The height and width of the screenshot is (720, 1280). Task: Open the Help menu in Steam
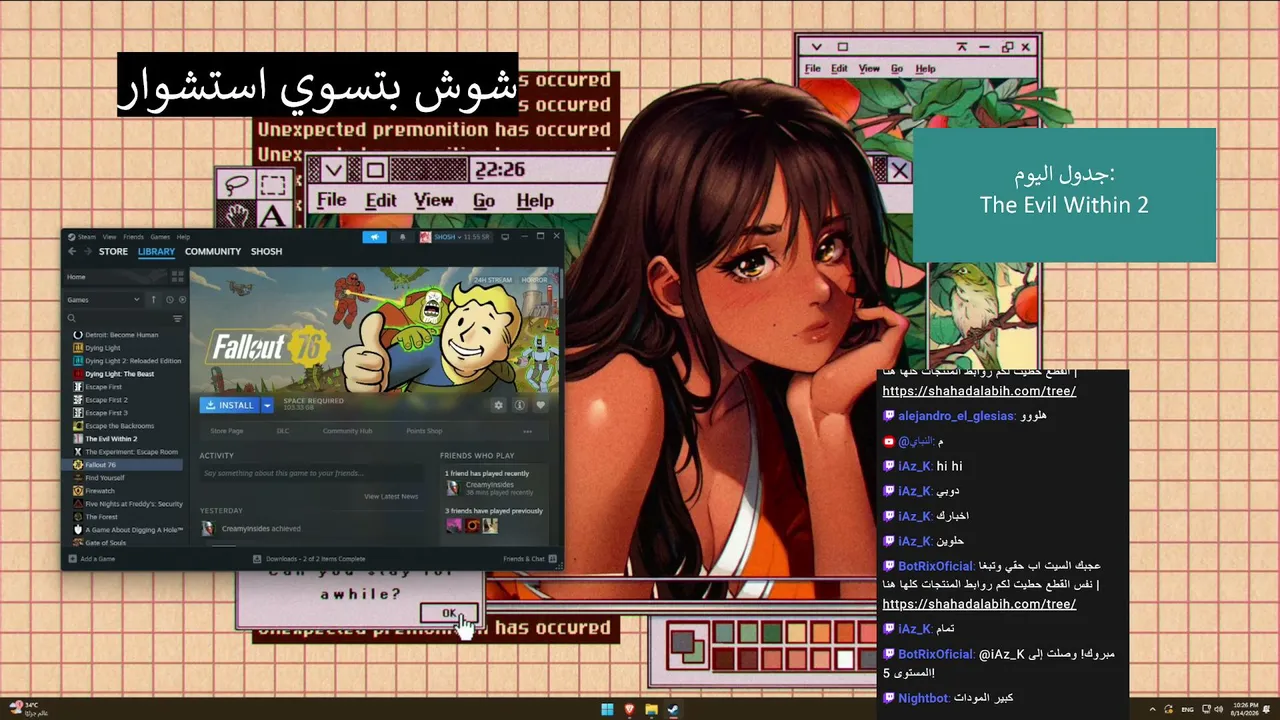pyautogui.click(x=183, y=237)
